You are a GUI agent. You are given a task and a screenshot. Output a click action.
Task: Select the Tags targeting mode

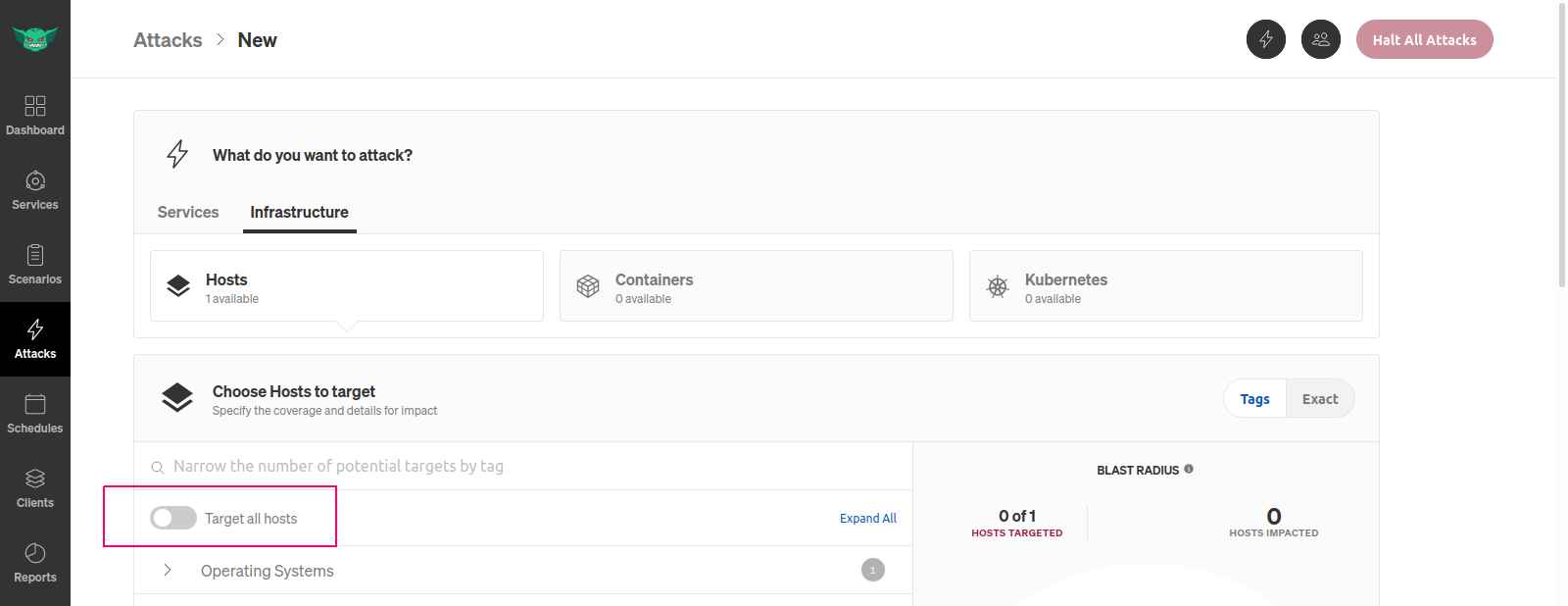point(1254,399)
